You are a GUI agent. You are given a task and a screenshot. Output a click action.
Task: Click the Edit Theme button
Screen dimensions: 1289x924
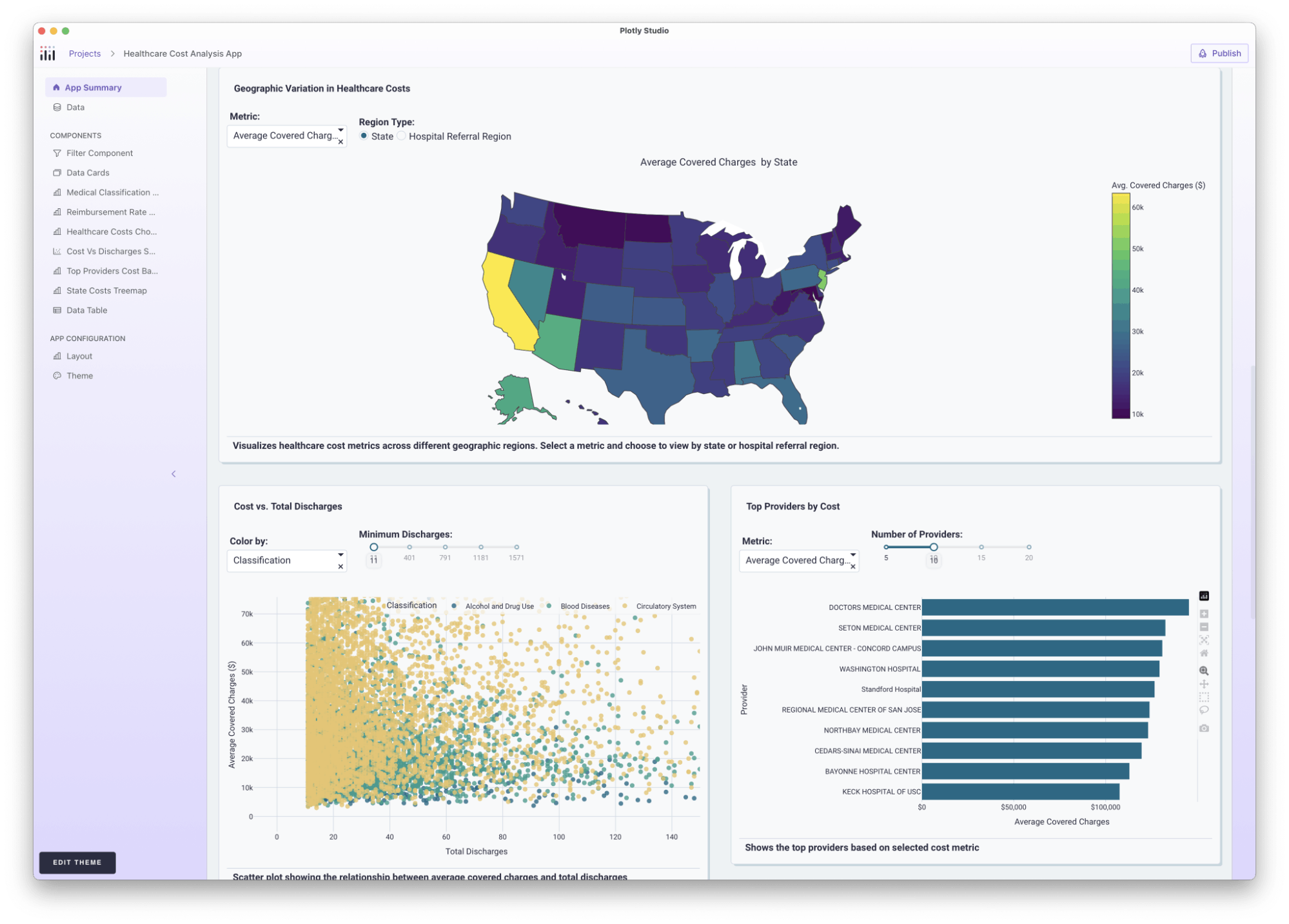77,862
